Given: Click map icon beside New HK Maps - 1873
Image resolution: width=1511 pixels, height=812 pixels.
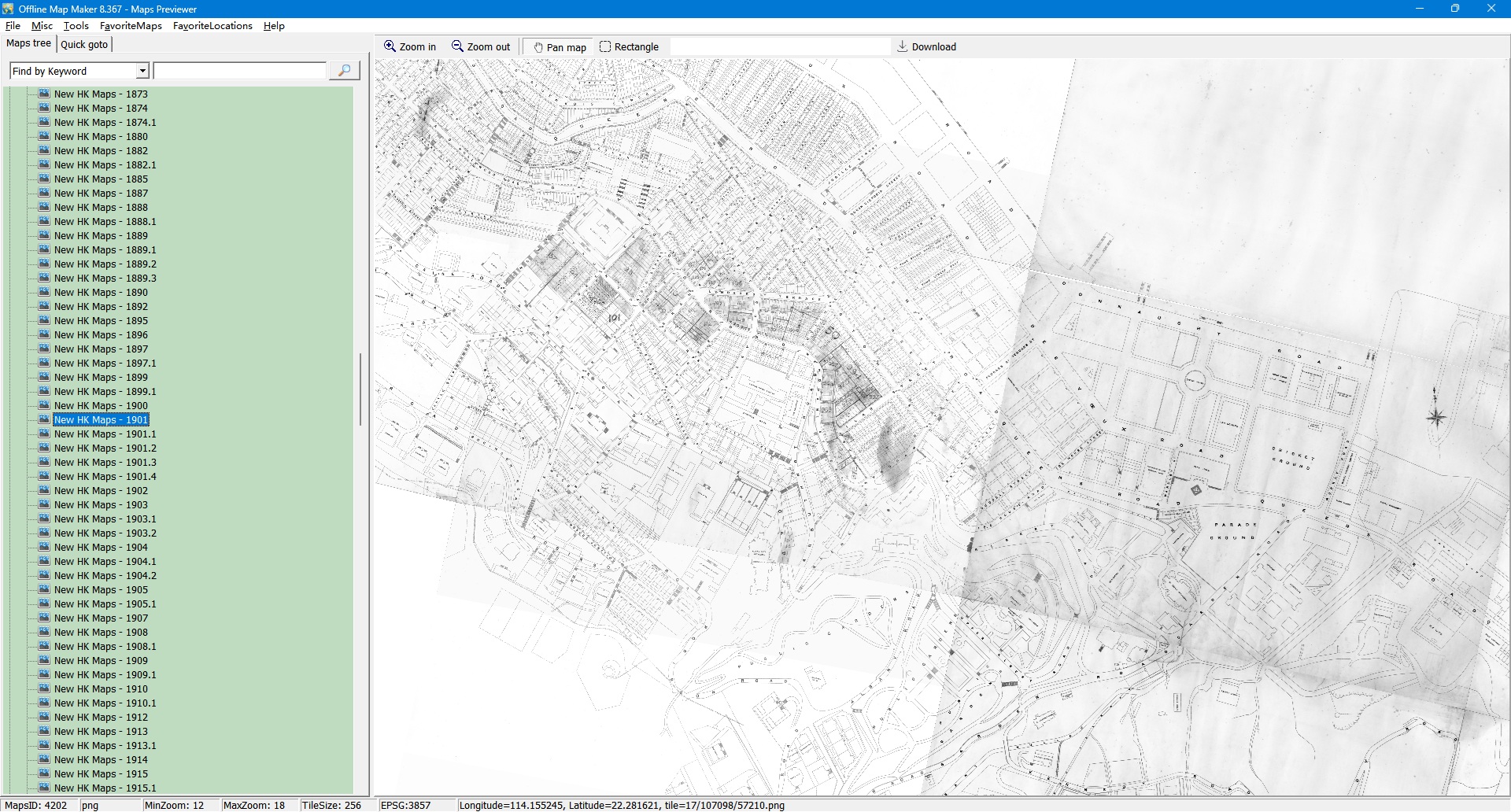Looking at the screenshot, I should coord(44,94).
